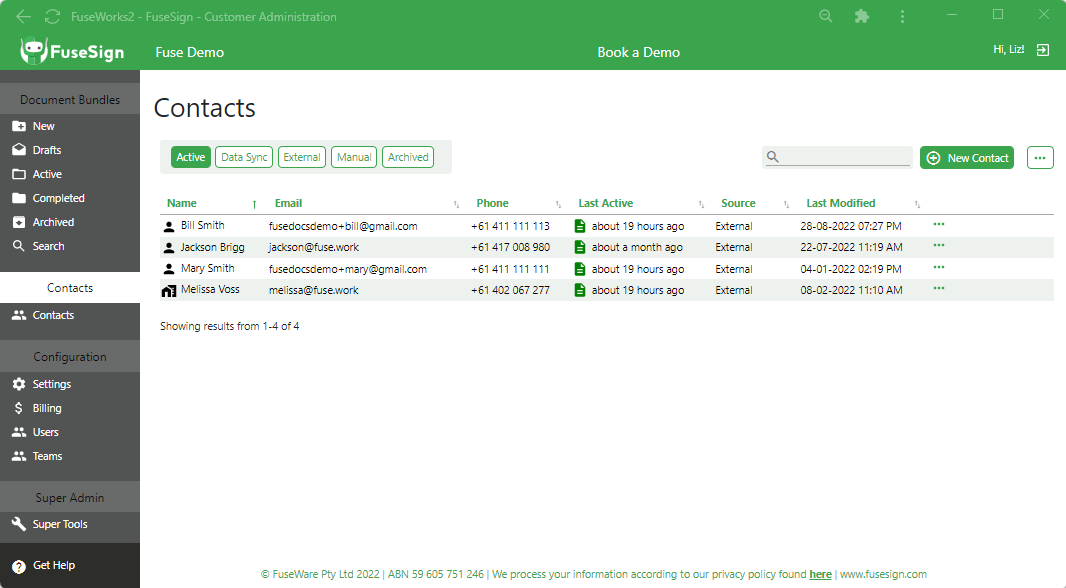Click Get Help at the sidebar bottom
The height and width of the screenshot is (588, 1066).
coord(44,566)
